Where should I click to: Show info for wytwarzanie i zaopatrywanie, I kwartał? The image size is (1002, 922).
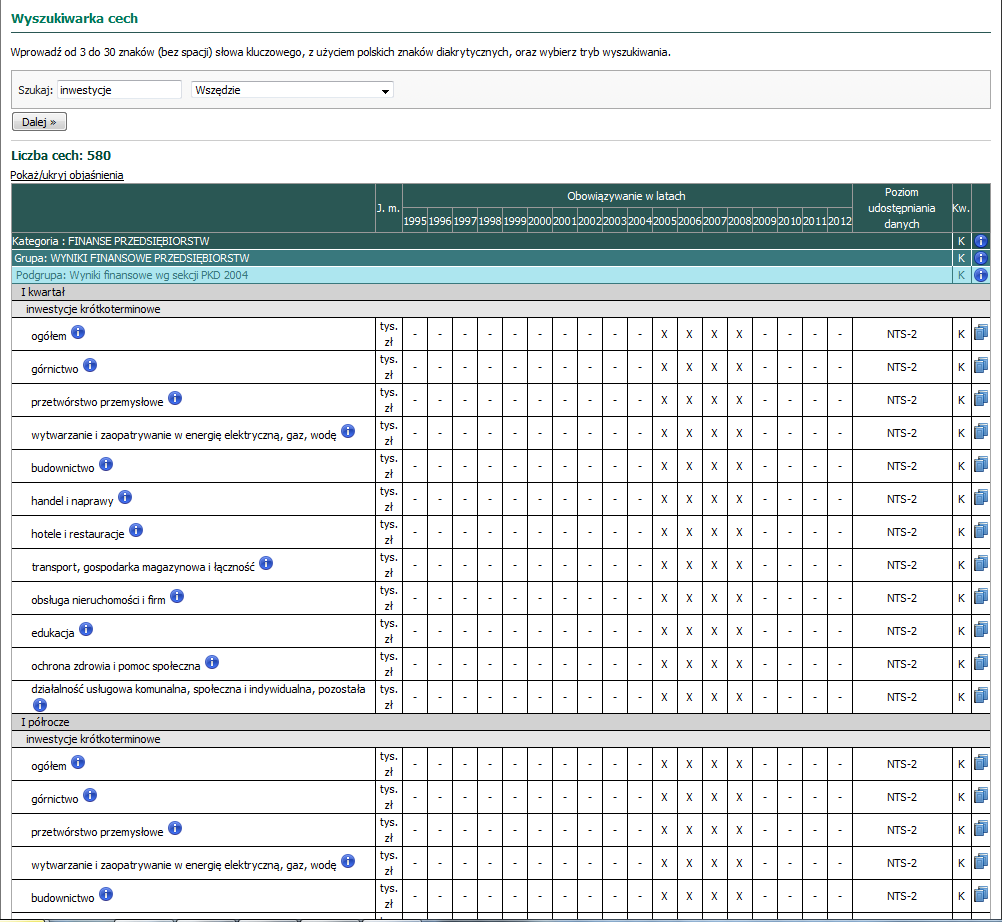click(x=348, y=431)
